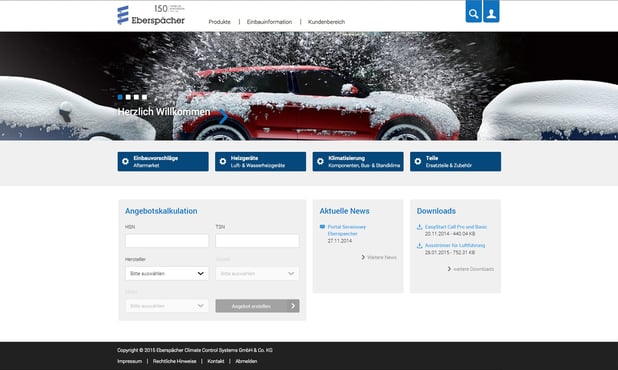This screenshot has width=618, height=370.
Task: Open the Rechtliche Hinweise footer link
Action: tap(174, 361)
